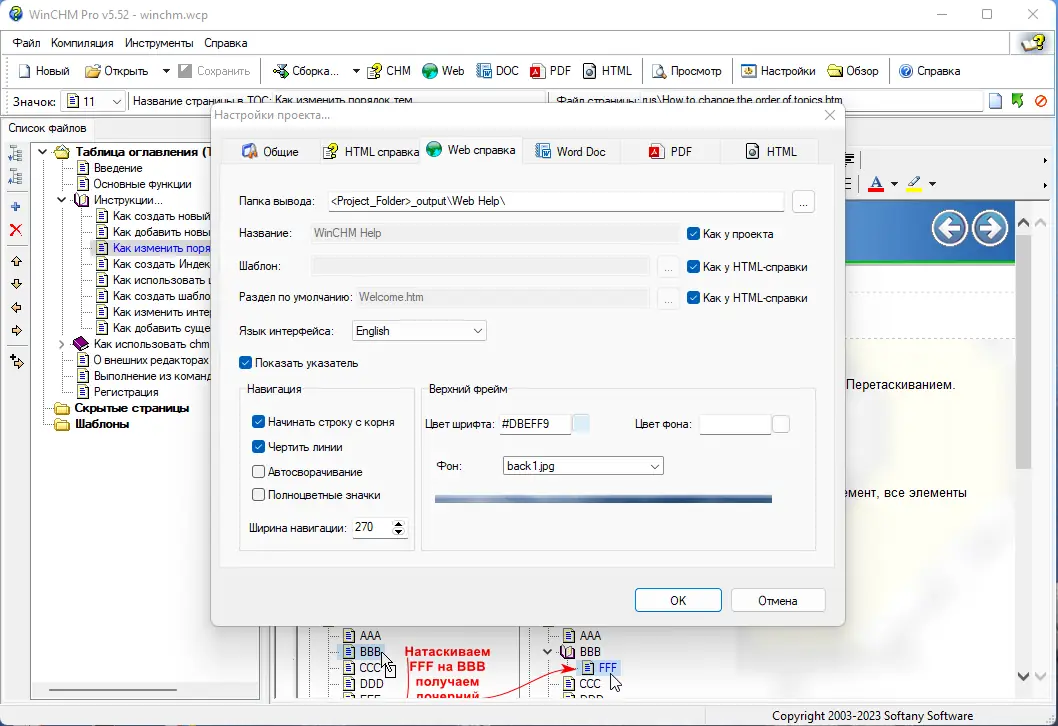
Task: Collapse Таблица оглавления tree node
Action: (x=43, y=152)
